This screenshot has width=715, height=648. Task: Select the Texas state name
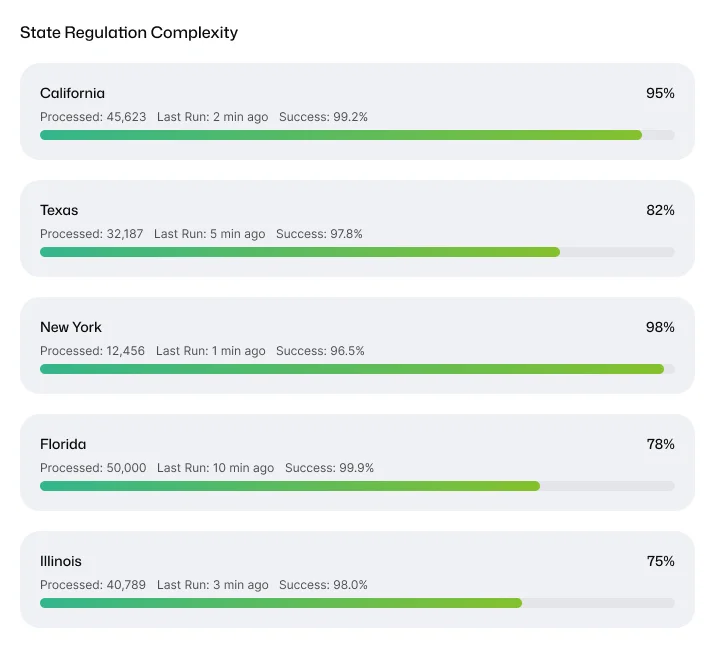59,210
